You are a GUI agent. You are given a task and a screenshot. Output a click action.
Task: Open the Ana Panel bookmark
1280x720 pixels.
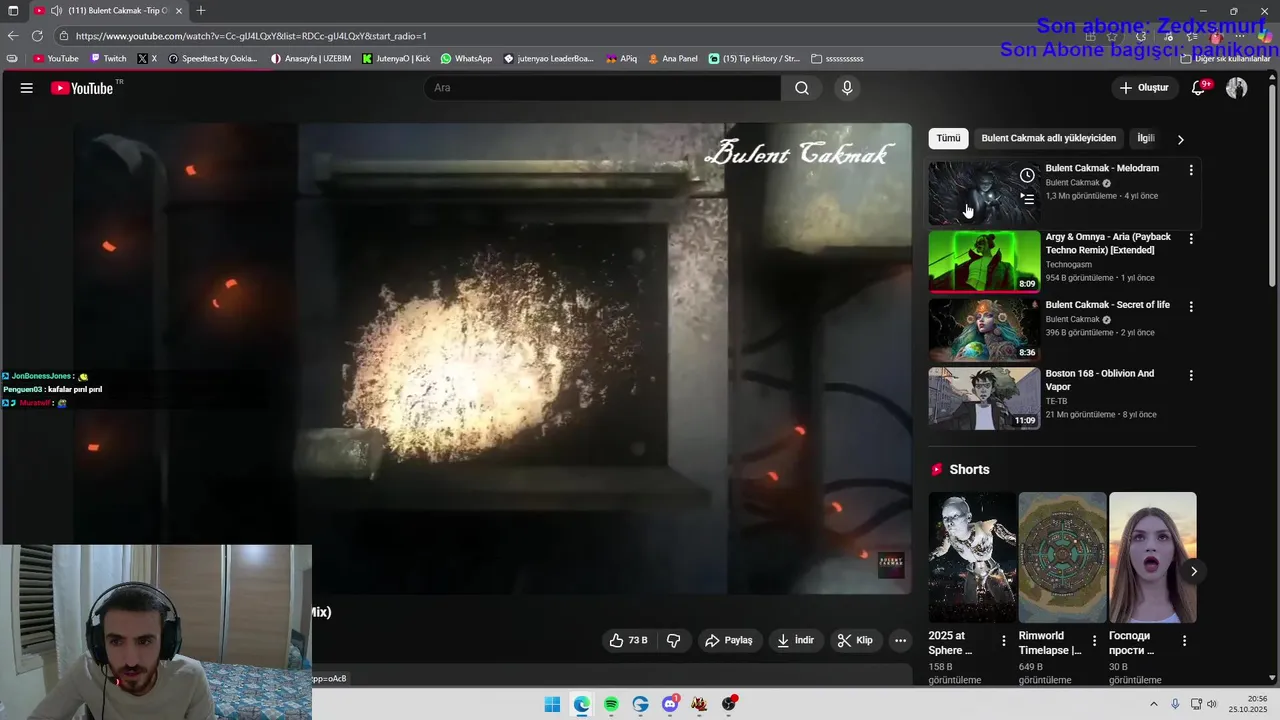[x=673, y=59]
